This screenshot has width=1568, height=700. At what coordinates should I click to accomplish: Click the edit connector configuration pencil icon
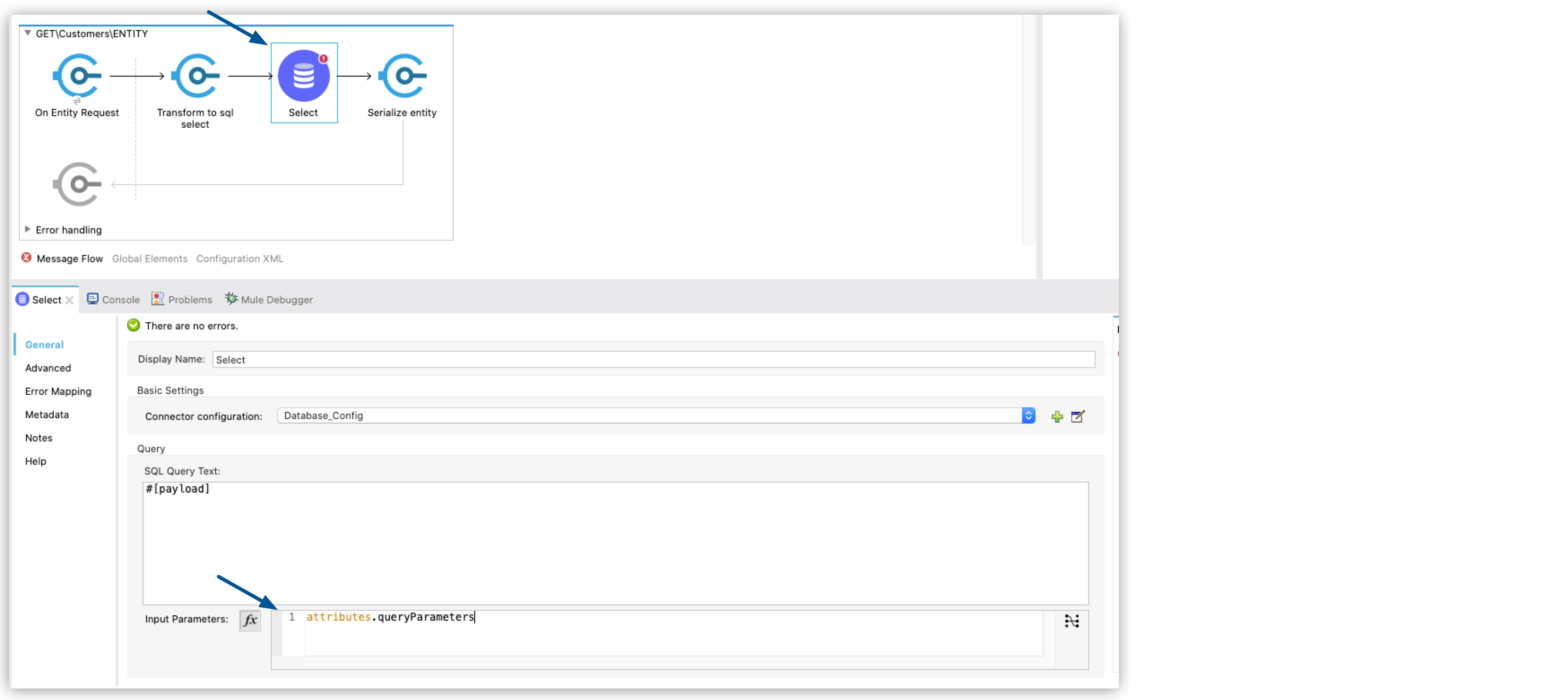point(1078,416)
